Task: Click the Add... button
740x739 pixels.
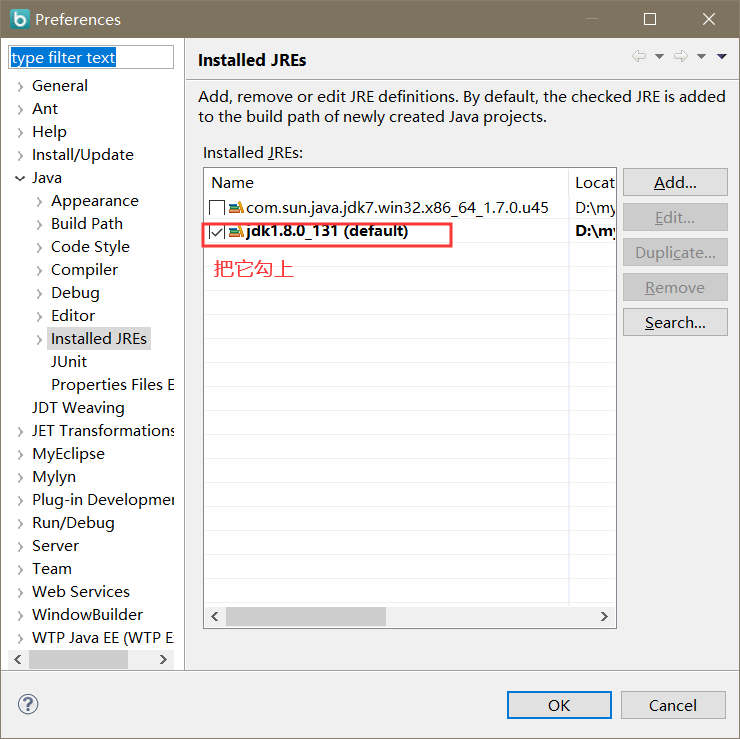Action: (675, 182)
